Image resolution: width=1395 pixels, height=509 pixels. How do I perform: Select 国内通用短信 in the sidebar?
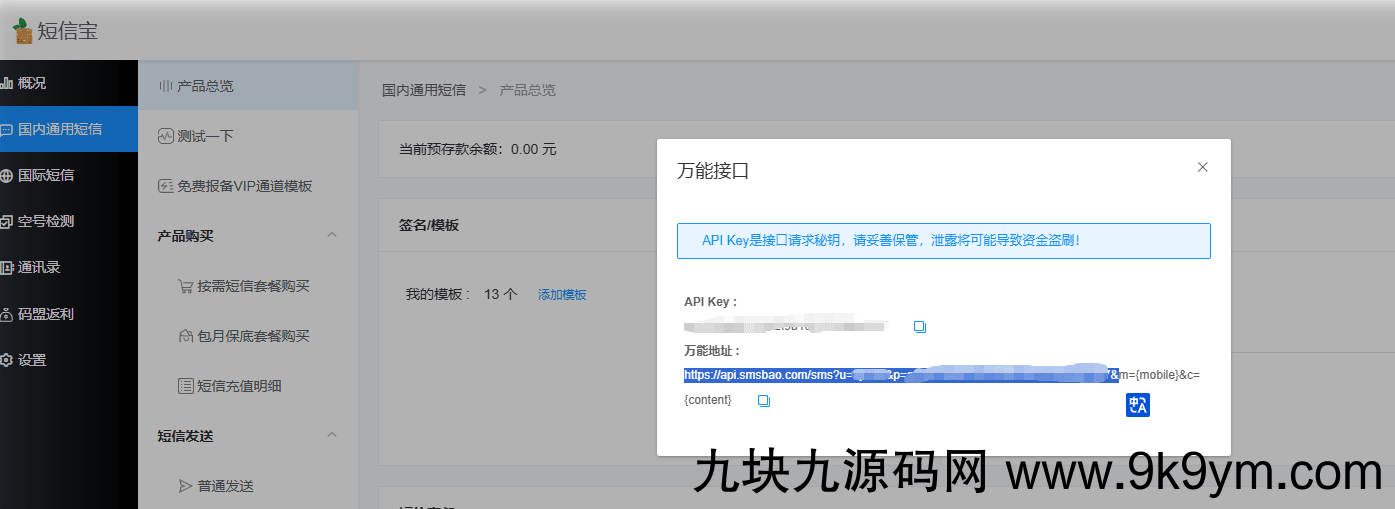[x=69, y=129]
